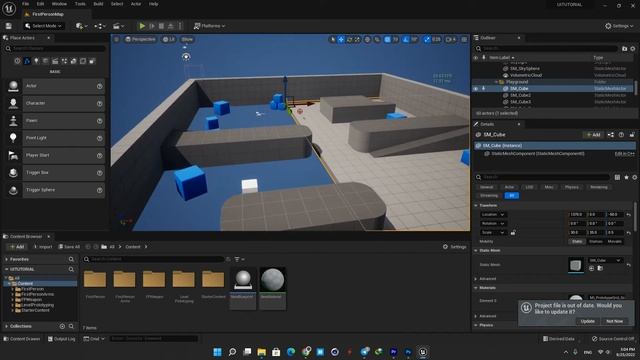
Task: Select the All filter in Details
Action: tap(512, 196)
